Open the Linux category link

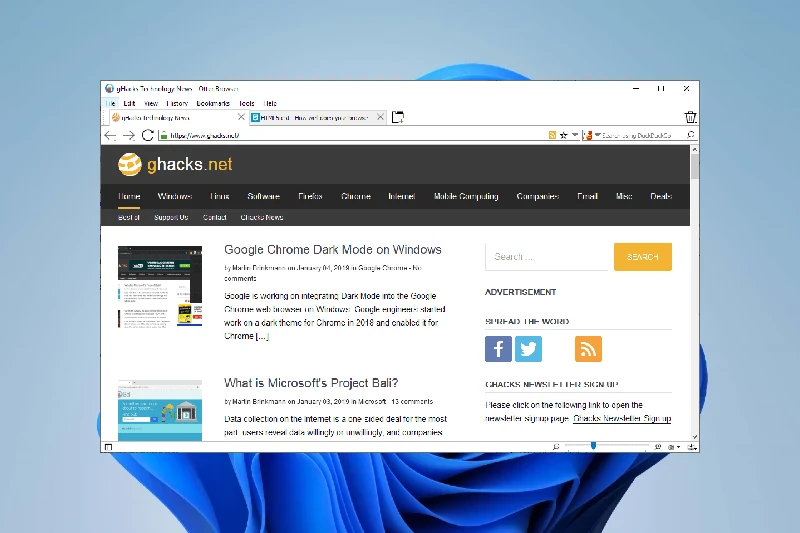[x=219, y=196]
